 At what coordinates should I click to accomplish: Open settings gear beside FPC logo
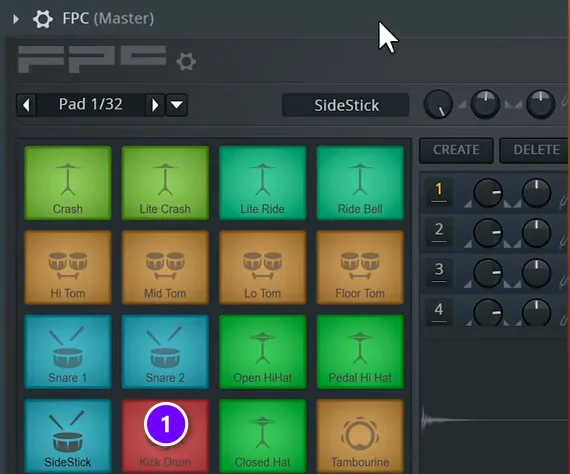click(186, 61)
